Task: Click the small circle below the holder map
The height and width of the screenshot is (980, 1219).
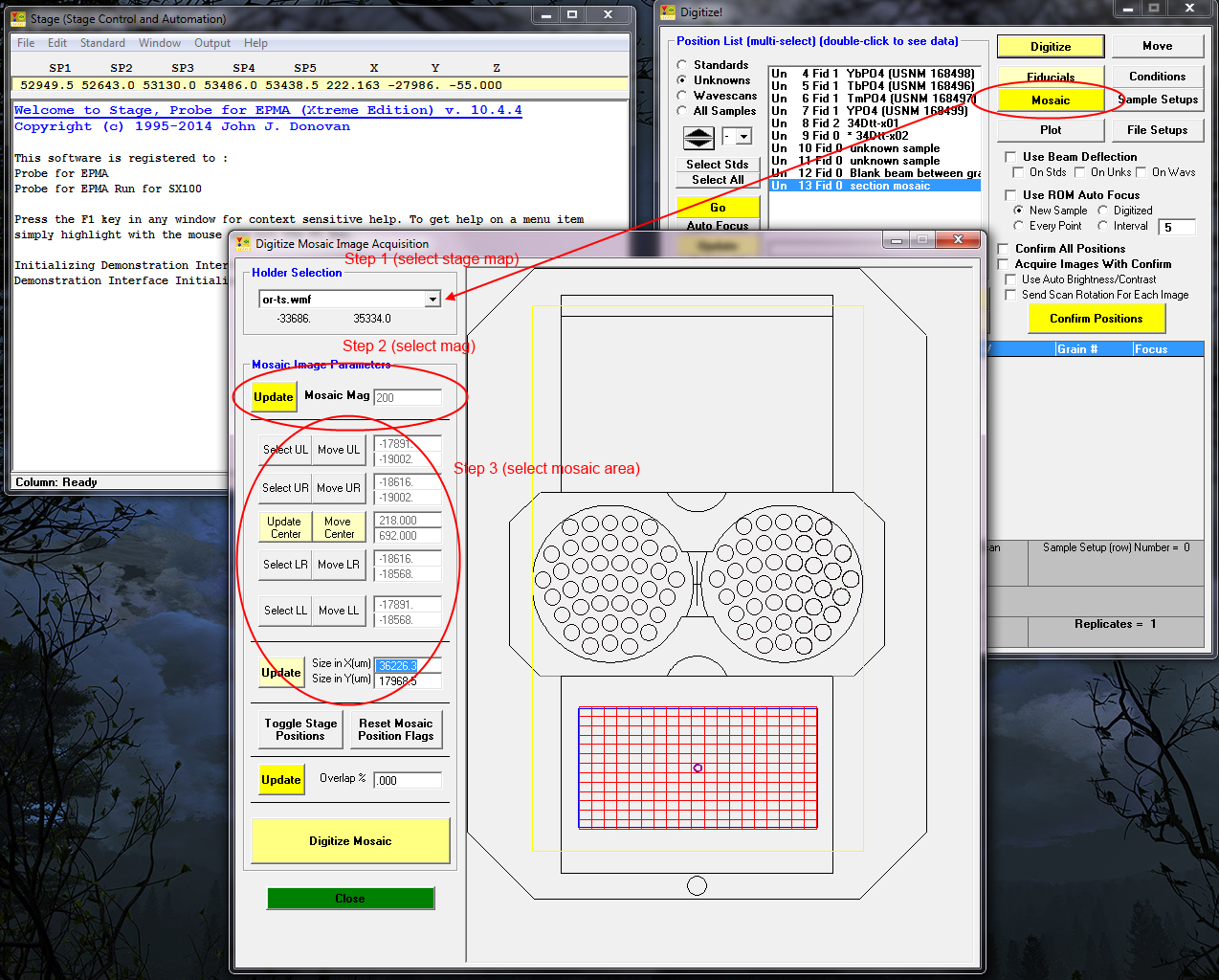Action: pos(697,886)
